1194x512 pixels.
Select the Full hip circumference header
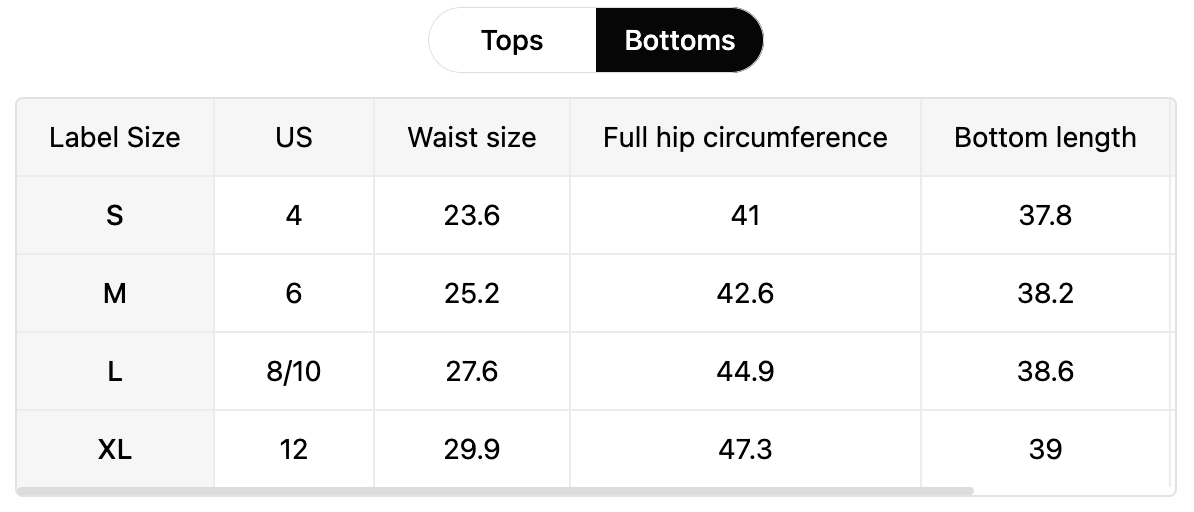click(x=745, y=138)
